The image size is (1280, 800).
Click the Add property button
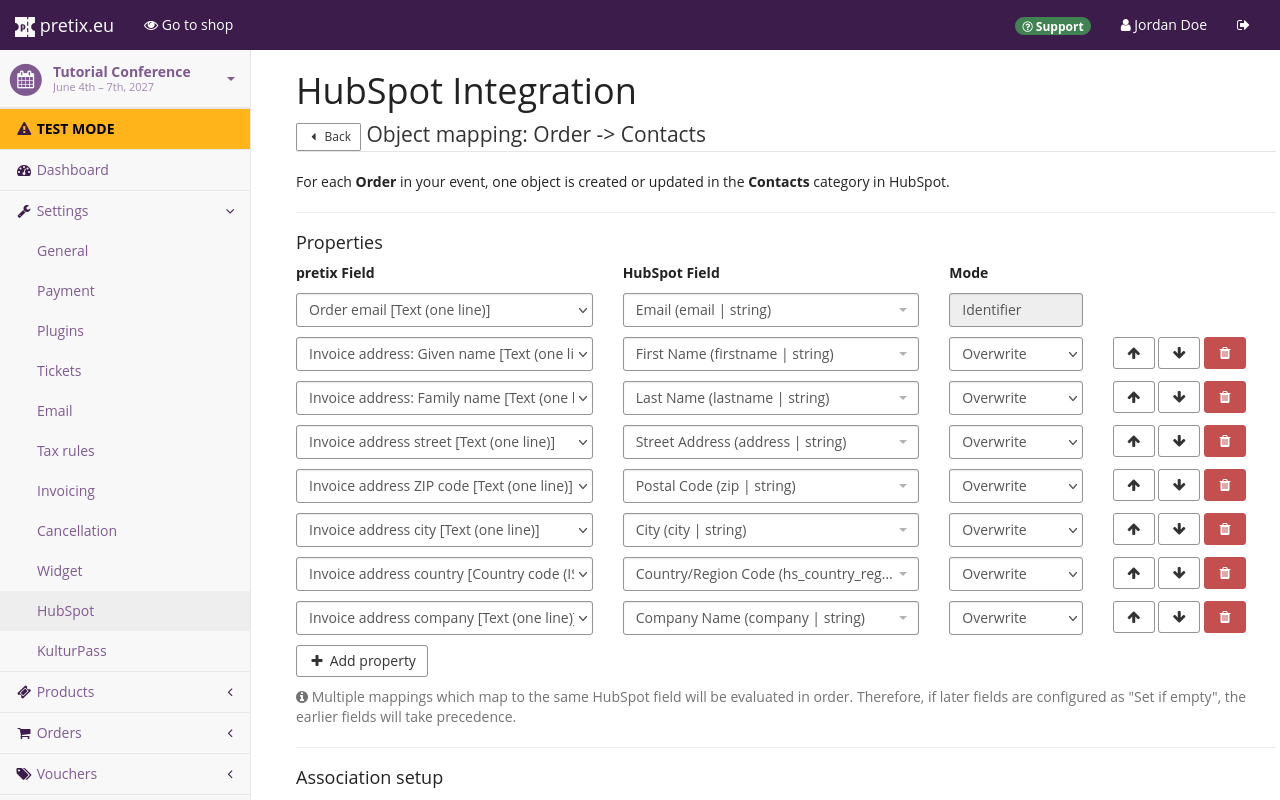coord(362,661)
